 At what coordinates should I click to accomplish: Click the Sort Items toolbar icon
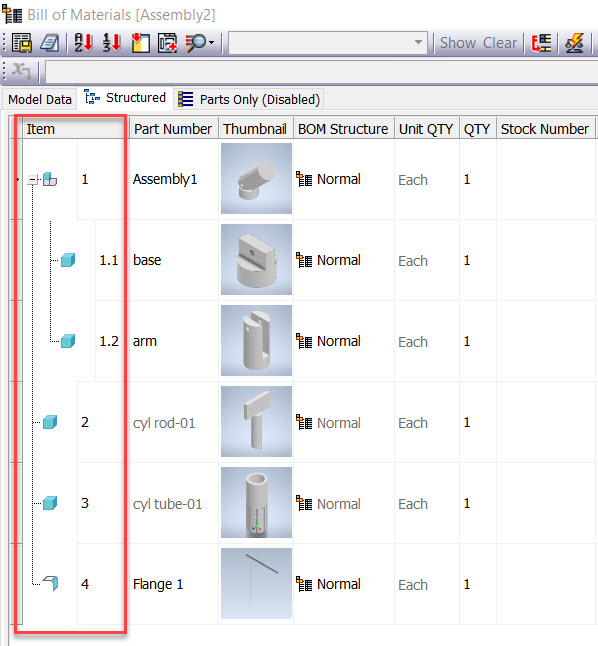pyautogui.click(x=84, y=43)
